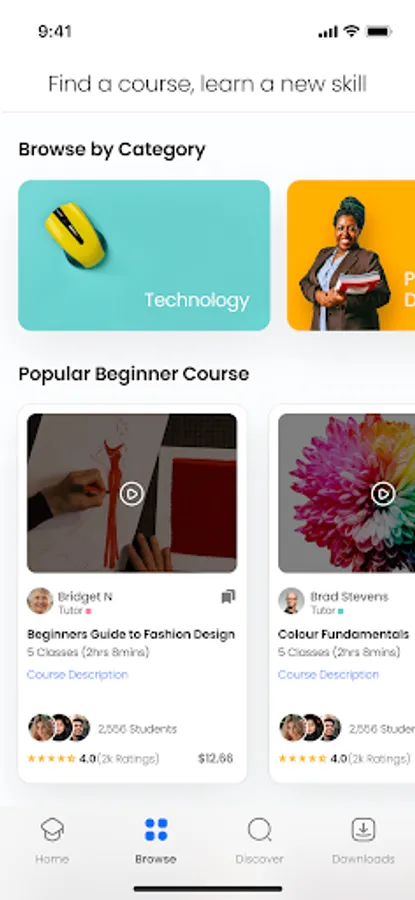This screenshot has height=900, width=415.
Task: View enrolled student avatars on Fashion Design card
Action: [x=59, y=728]
